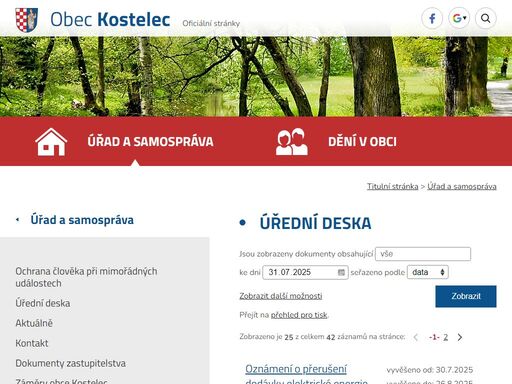Click the people icon for Dění v obci
This screenshot has height=384, width=512.
pos(292,142)
